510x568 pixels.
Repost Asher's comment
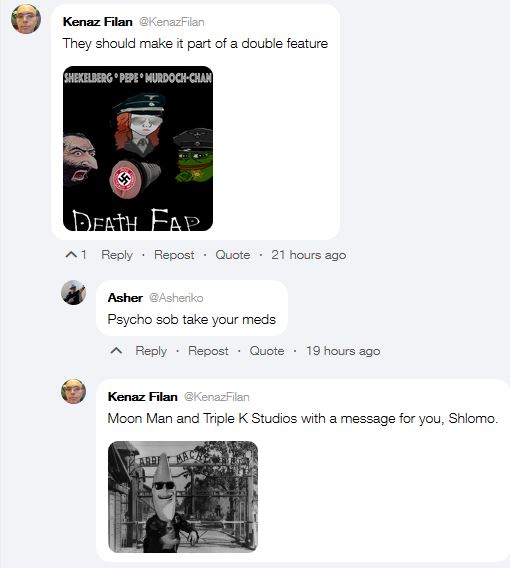(x=208, y=351)
